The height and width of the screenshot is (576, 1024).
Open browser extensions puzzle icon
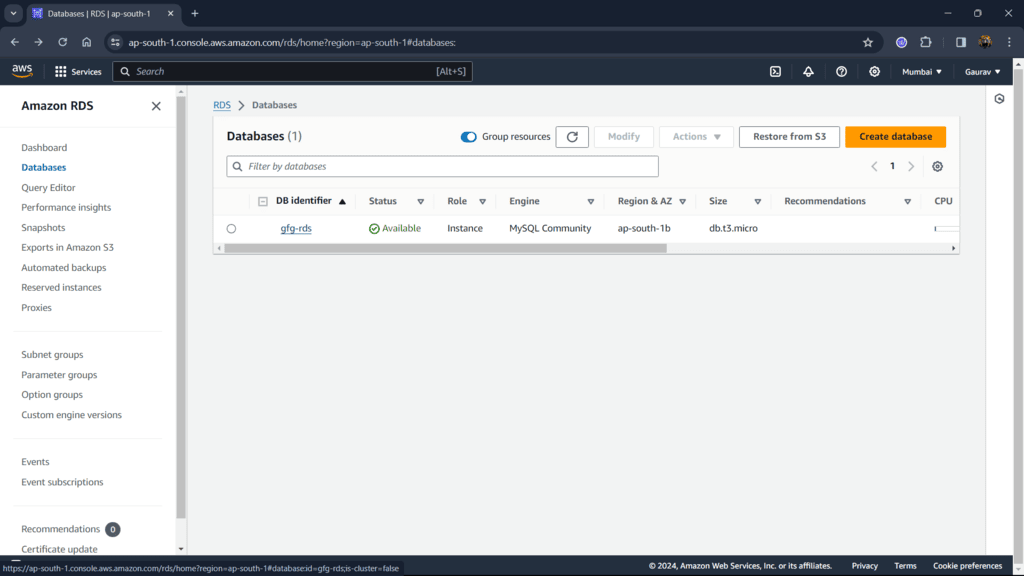pos(925,42)
